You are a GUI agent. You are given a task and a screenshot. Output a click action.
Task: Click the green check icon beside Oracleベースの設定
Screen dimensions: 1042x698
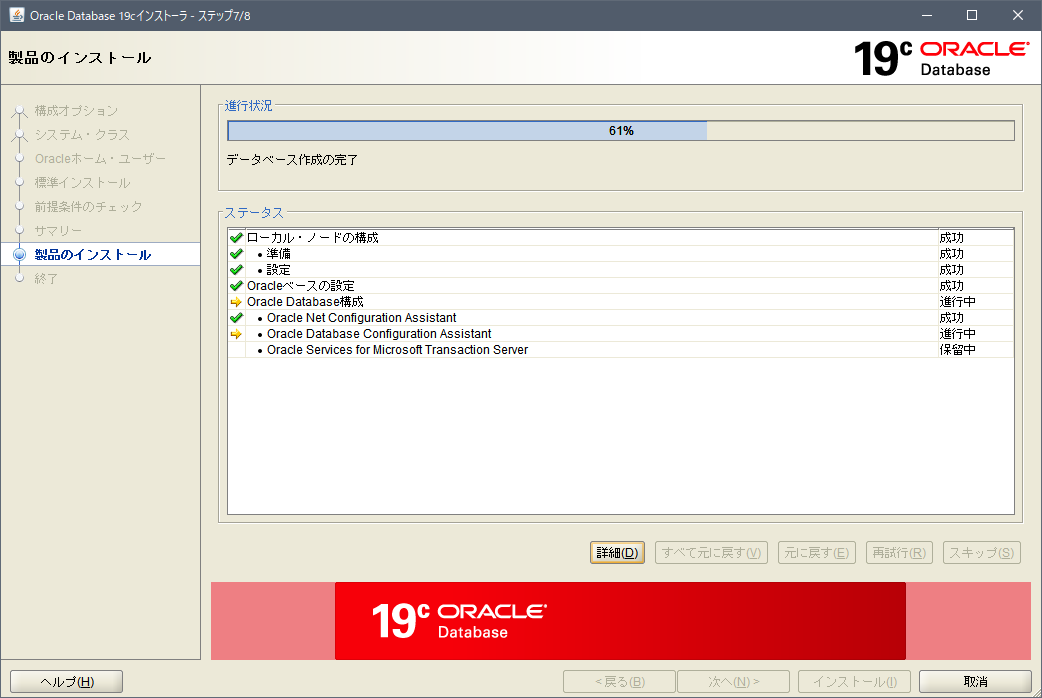[x=236, y=285]
